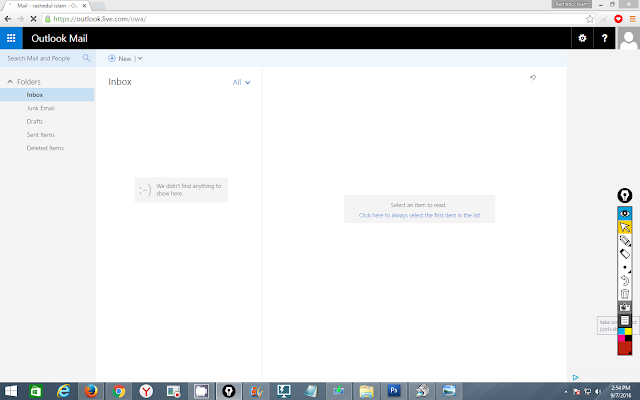
Task: Open the taskbar clock and date
Action: (621, 391)
